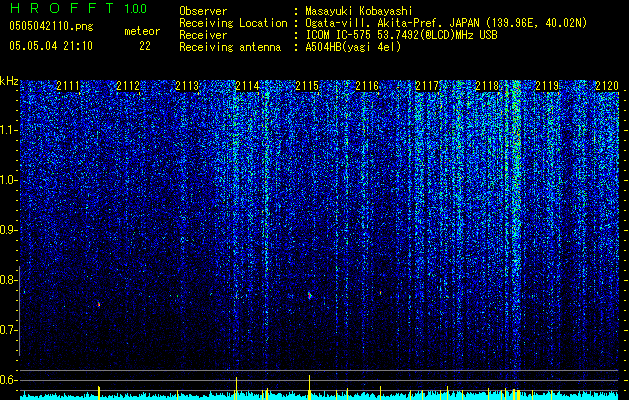Click the 1.1 kHz axis label

[8, 130]
